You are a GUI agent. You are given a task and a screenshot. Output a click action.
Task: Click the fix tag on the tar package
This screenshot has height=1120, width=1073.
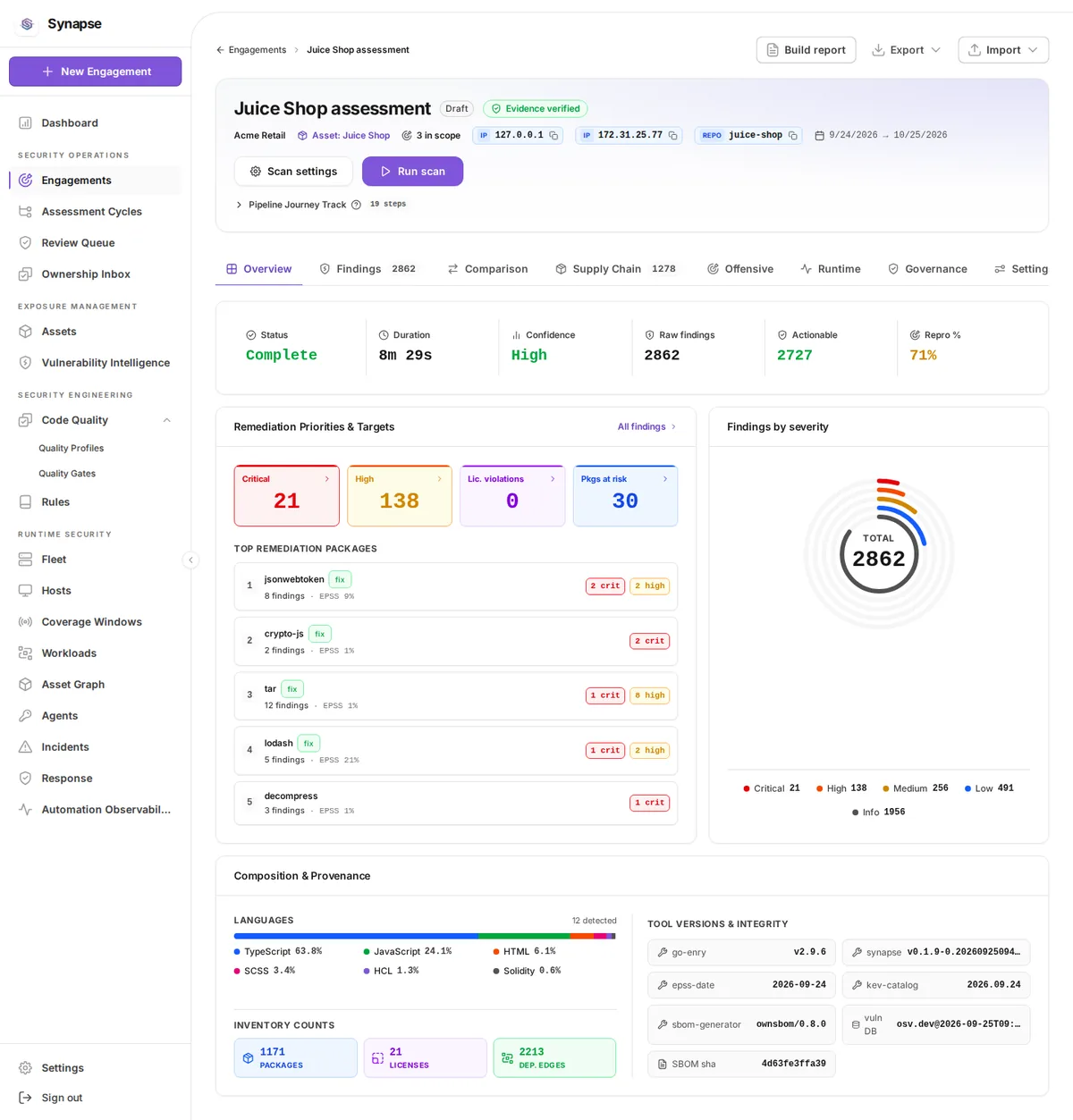292,689
